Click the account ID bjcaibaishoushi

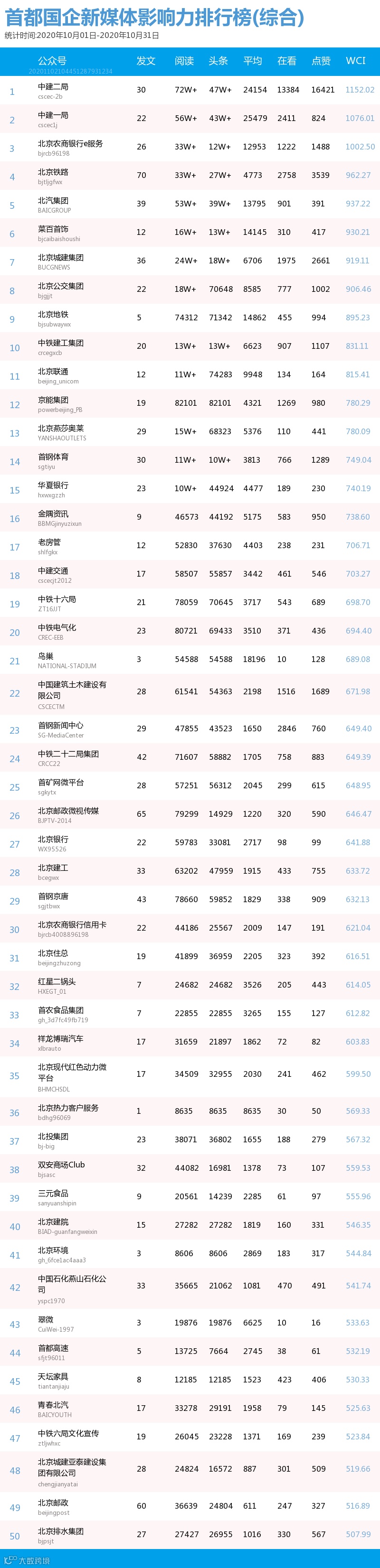(x=58, y=239)
